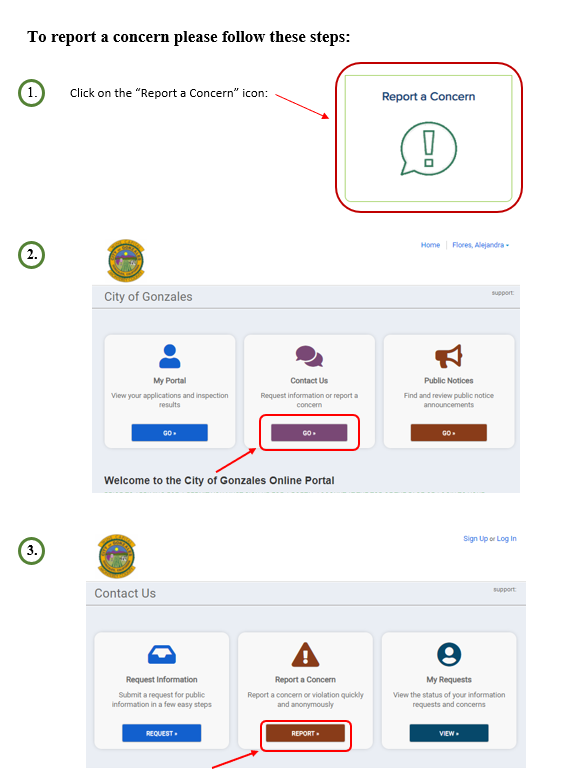The image size is (565, 780).
Task: Click the support link in the Contact Us header
Action: [504, 589]
